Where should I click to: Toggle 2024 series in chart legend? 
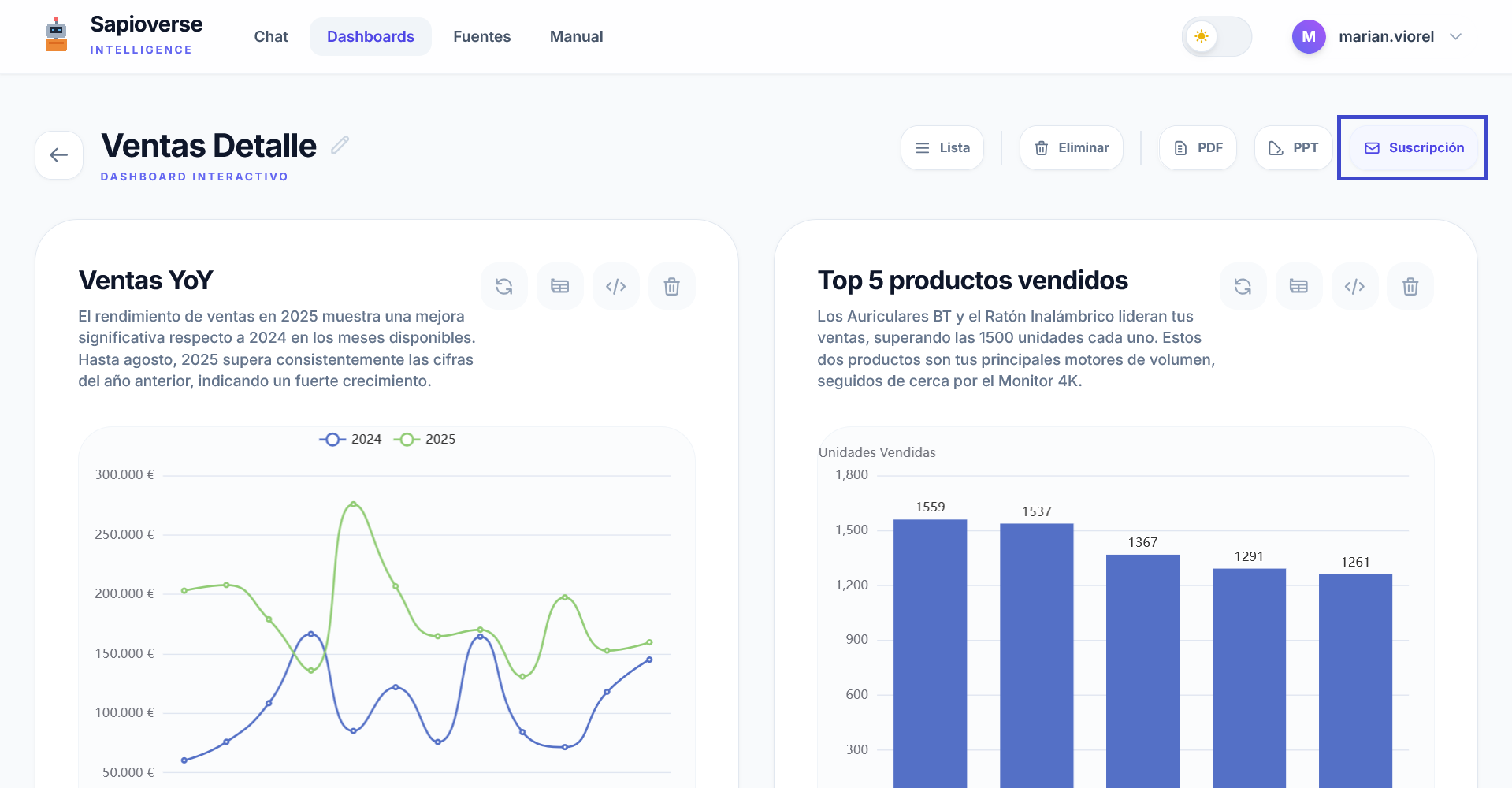tap(351, 439)
